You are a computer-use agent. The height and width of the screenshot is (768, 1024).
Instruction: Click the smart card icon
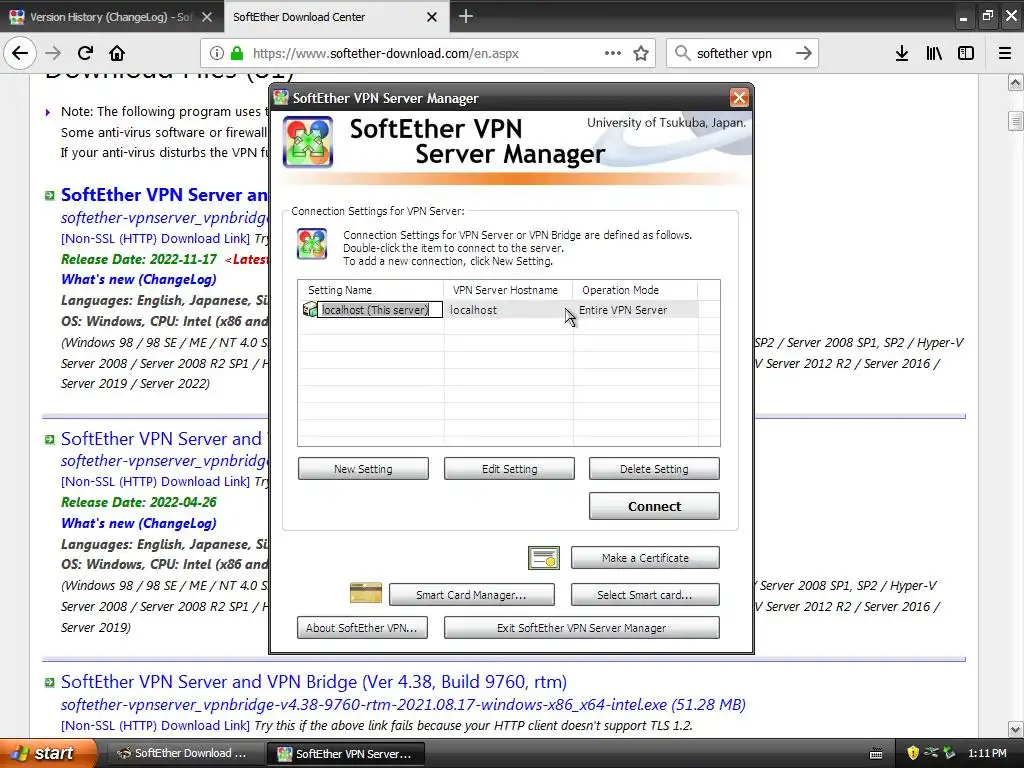coord(366,593)
